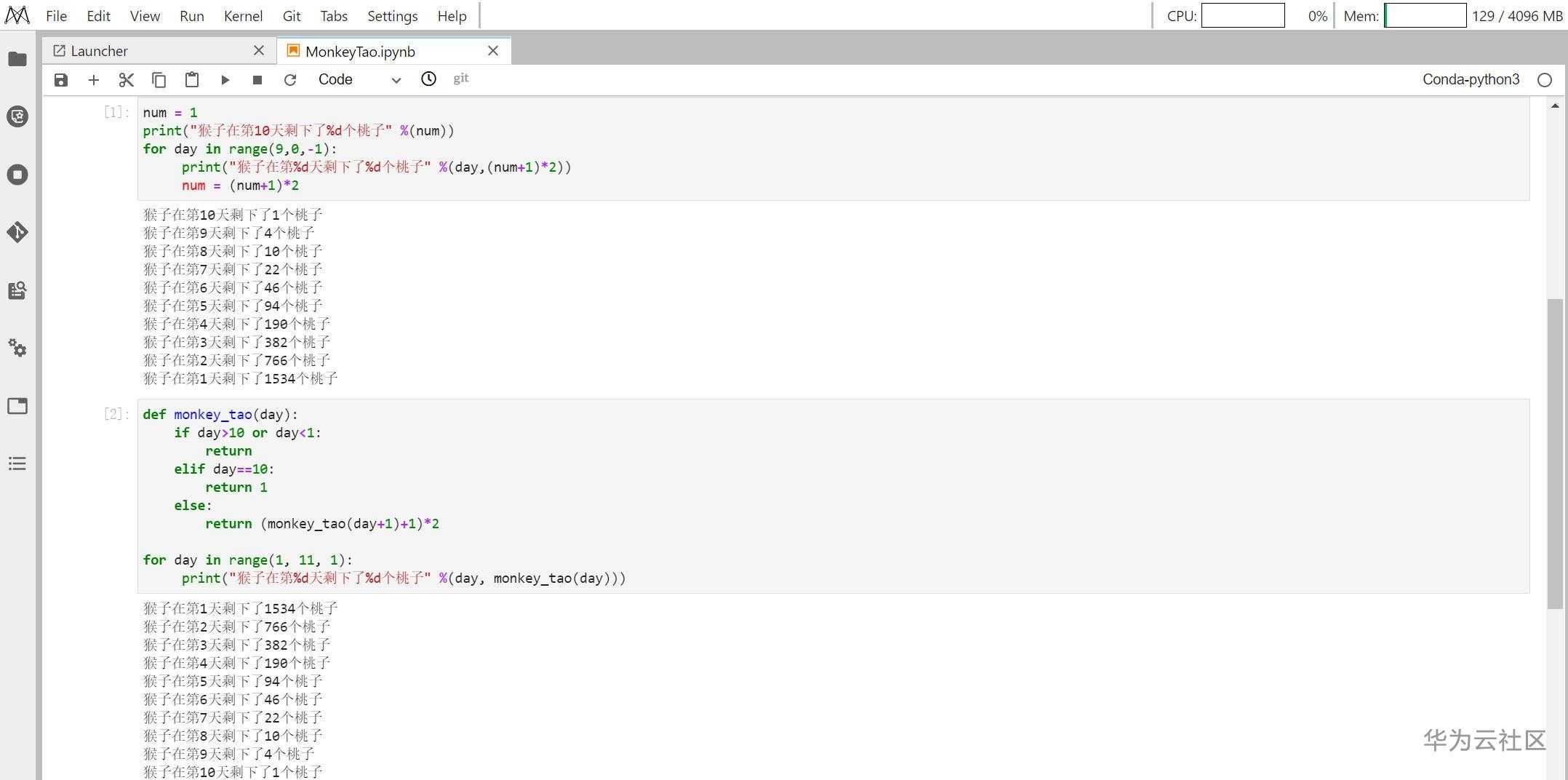
Task: Close the MonkeyTao.ipynb tab
Action: 493,51
